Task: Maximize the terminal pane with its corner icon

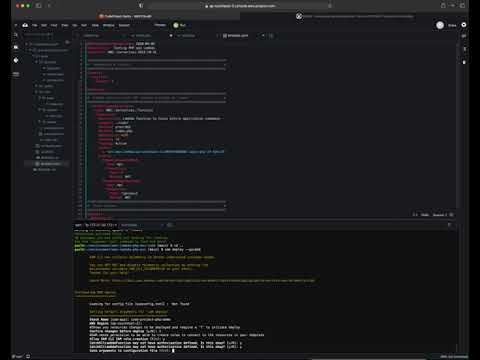Action: [x=450, y=225]
